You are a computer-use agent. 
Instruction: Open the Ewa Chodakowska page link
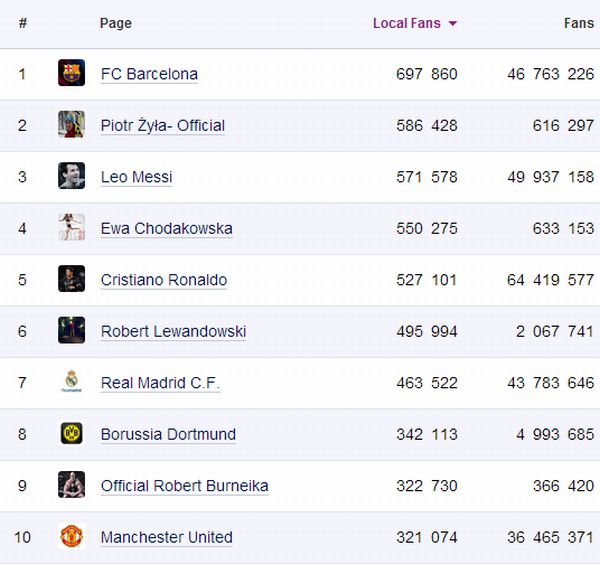point(166,228)
